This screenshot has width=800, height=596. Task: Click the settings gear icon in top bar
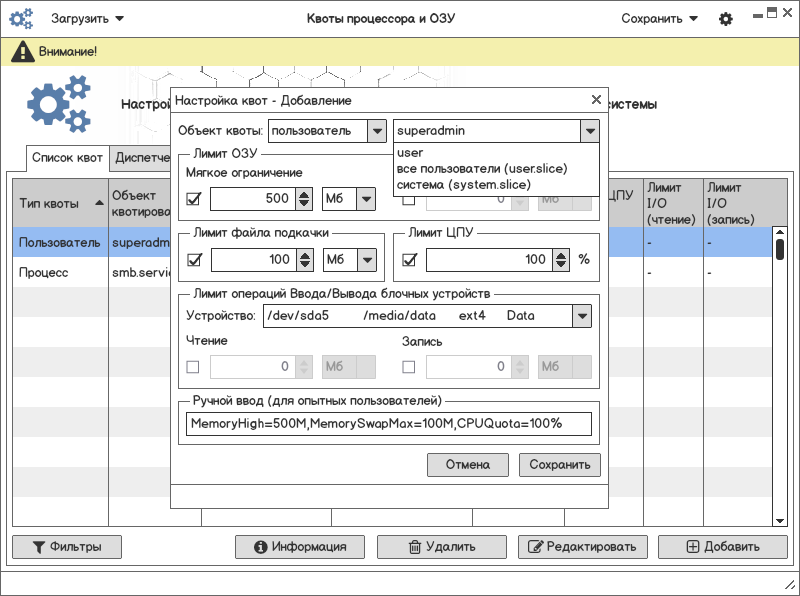coord(726,19)
